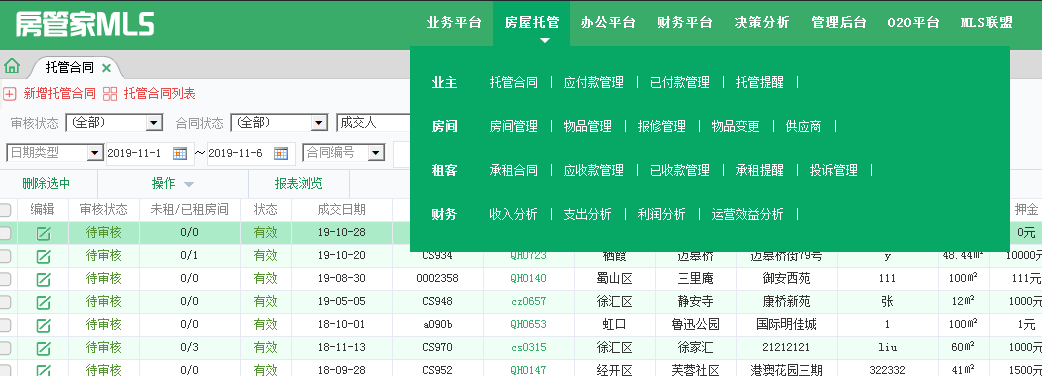Open house number link QH0140
This screenshot has width=1042, height=376.
point(528,279)
